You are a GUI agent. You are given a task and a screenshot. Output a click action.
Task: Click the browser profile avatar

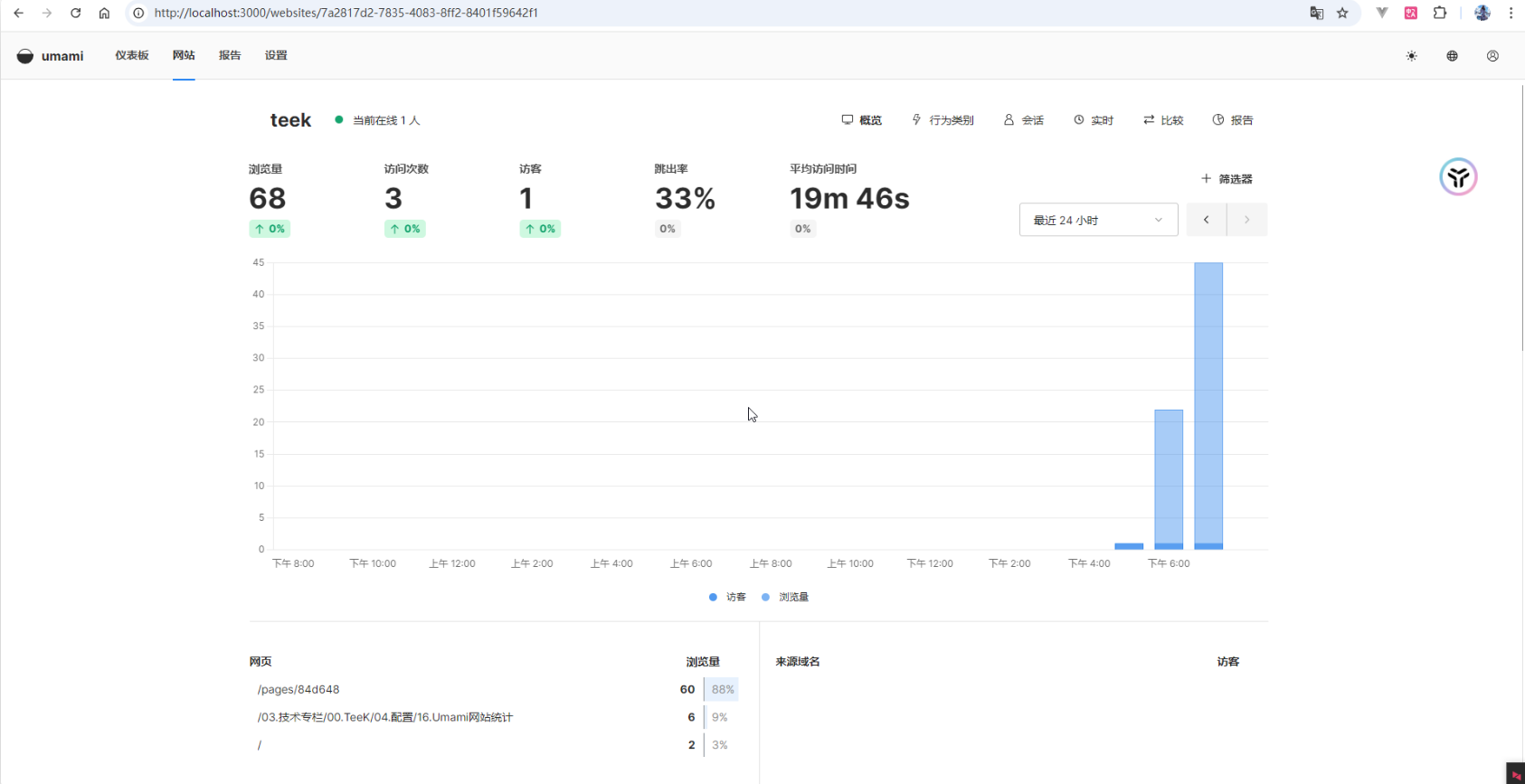(1482, 13)
